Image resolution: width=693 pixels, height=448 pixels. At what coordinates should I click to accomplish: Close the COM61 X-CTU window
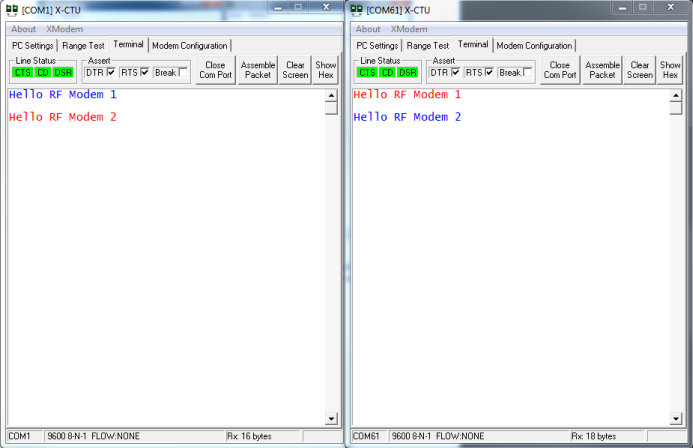point(673,8)
